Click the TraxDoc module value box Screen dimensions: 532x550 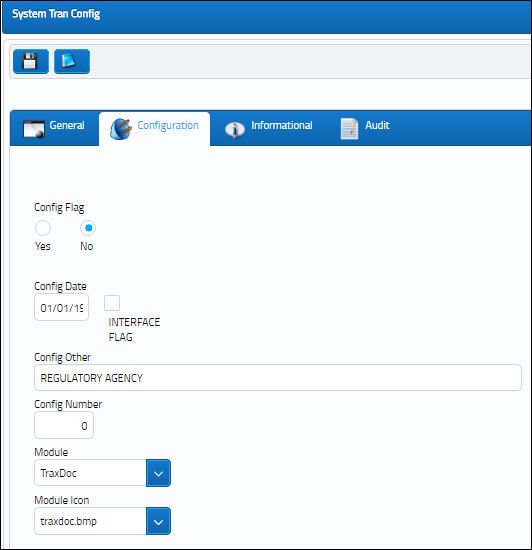[90, 473]
